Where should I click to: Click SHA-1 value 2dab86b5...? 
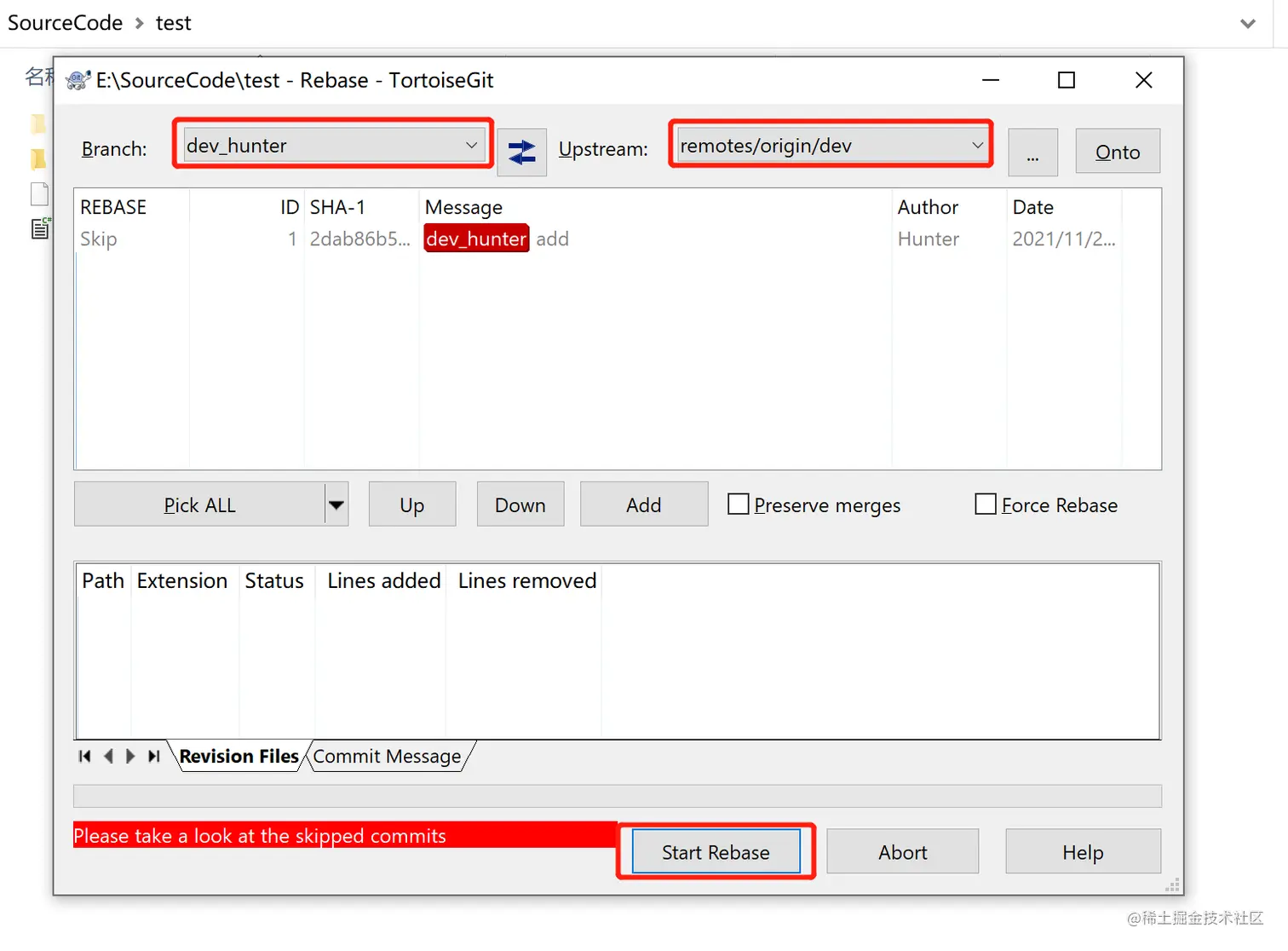(360, 239)
